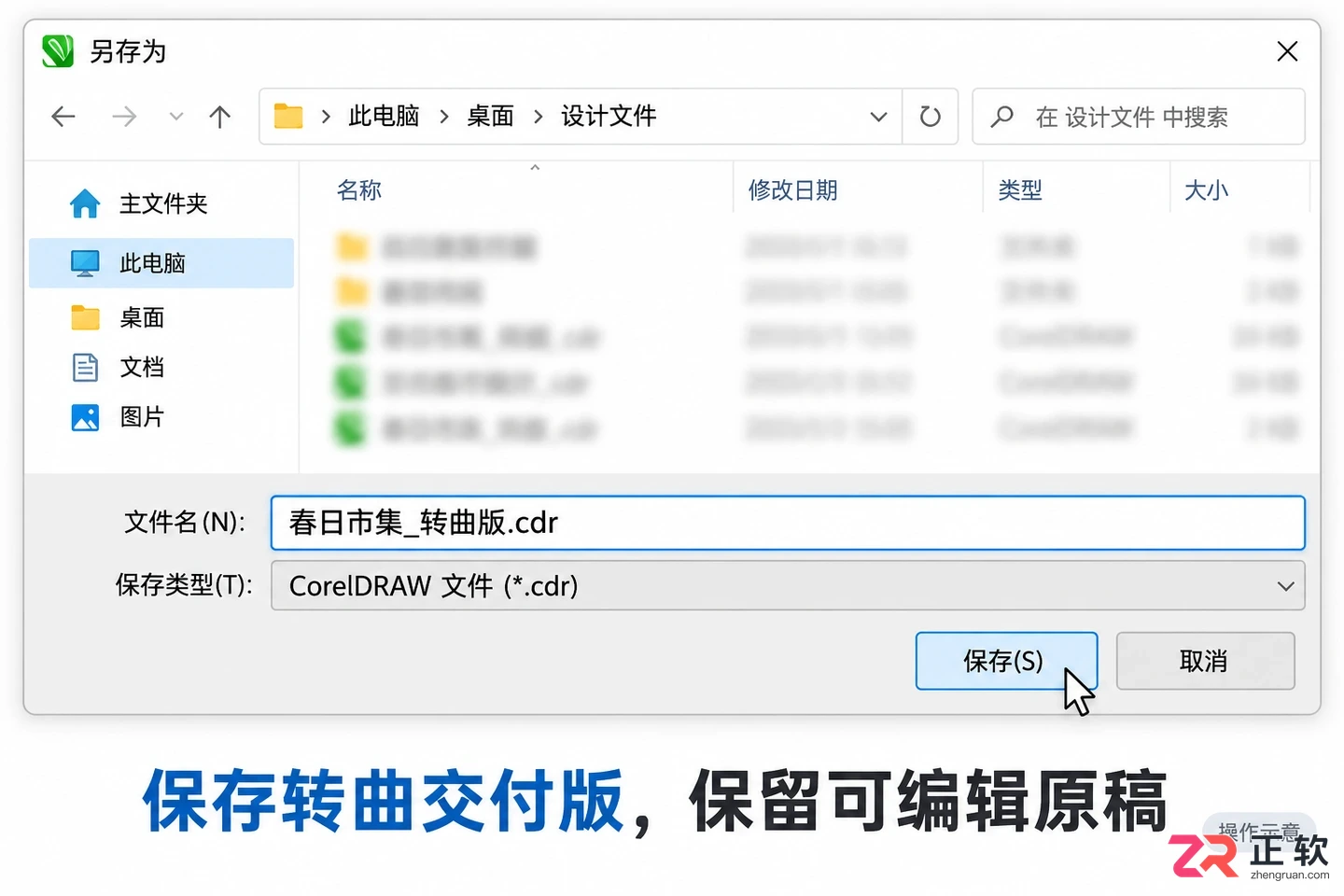Click the 在 设计文件 中搜索 search box
1344x896 pixels.
click(1139, 117)
